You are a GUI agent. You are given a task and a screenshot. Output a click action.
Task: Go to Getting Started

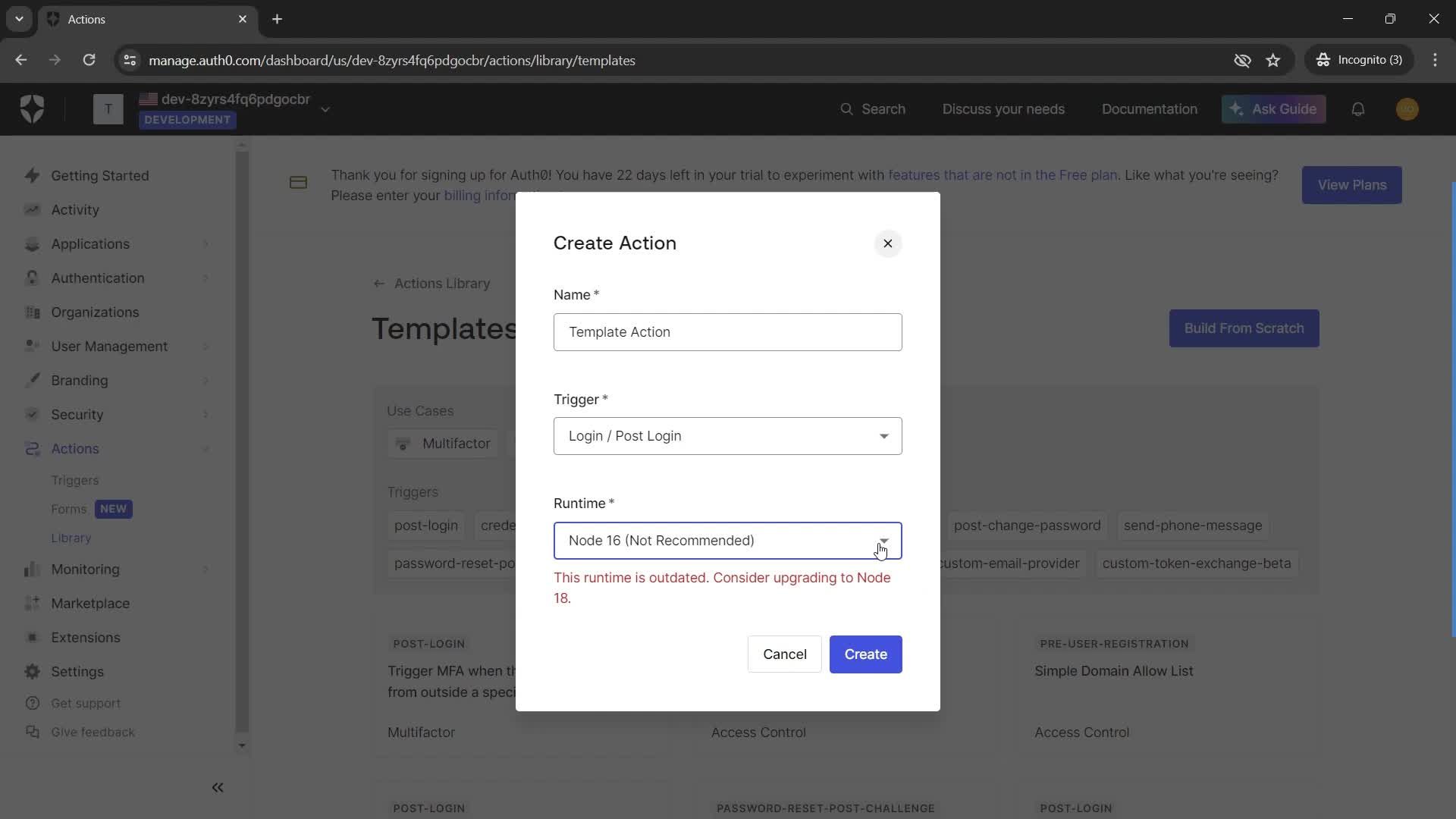[99, 176]
